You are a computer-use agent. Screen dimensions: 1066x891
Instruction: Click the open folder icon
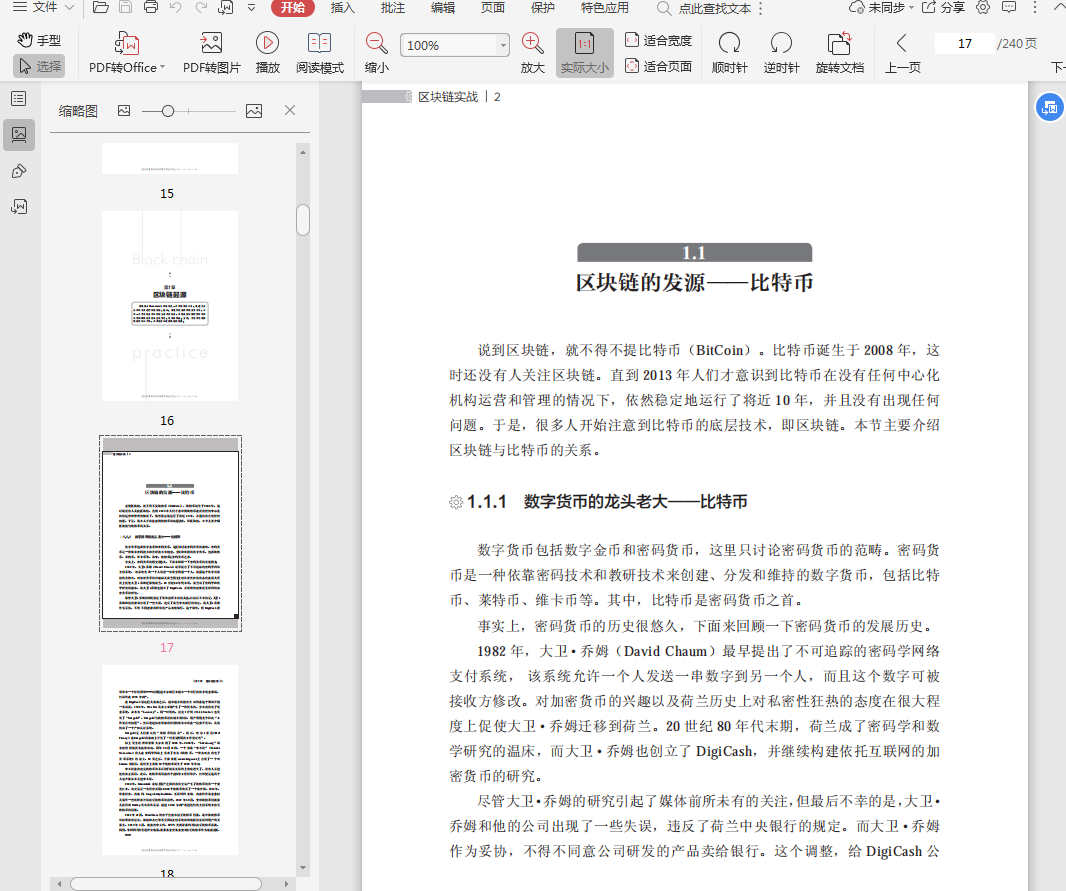(x=101, y=7)
